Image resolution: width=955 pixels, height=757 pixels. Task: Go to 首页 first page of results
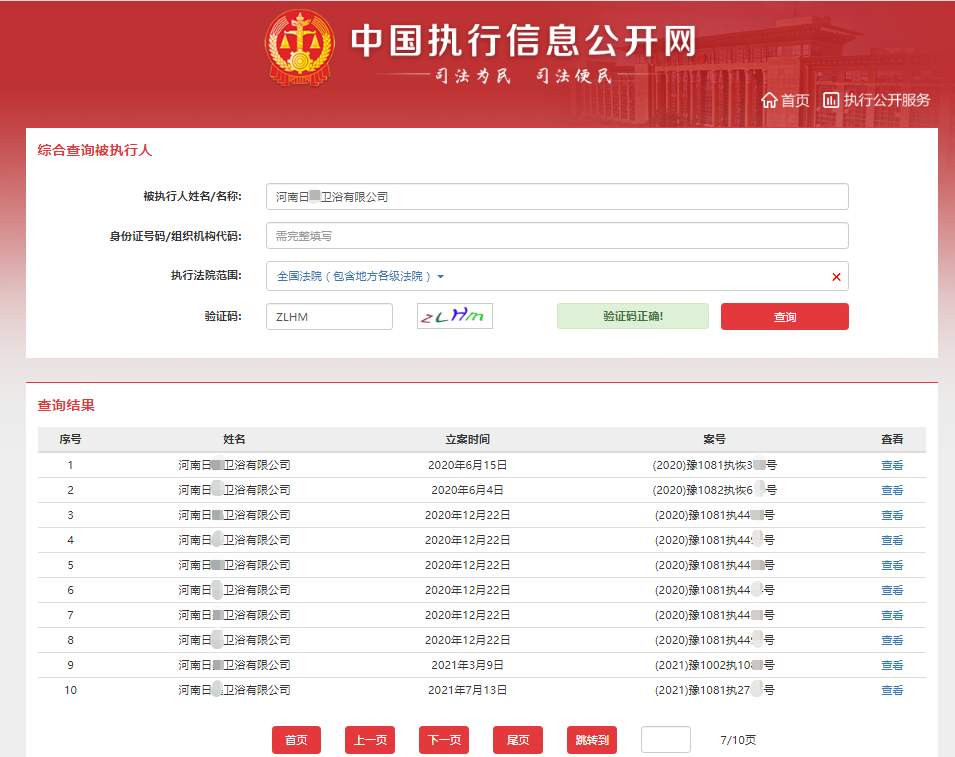point(296,739)
